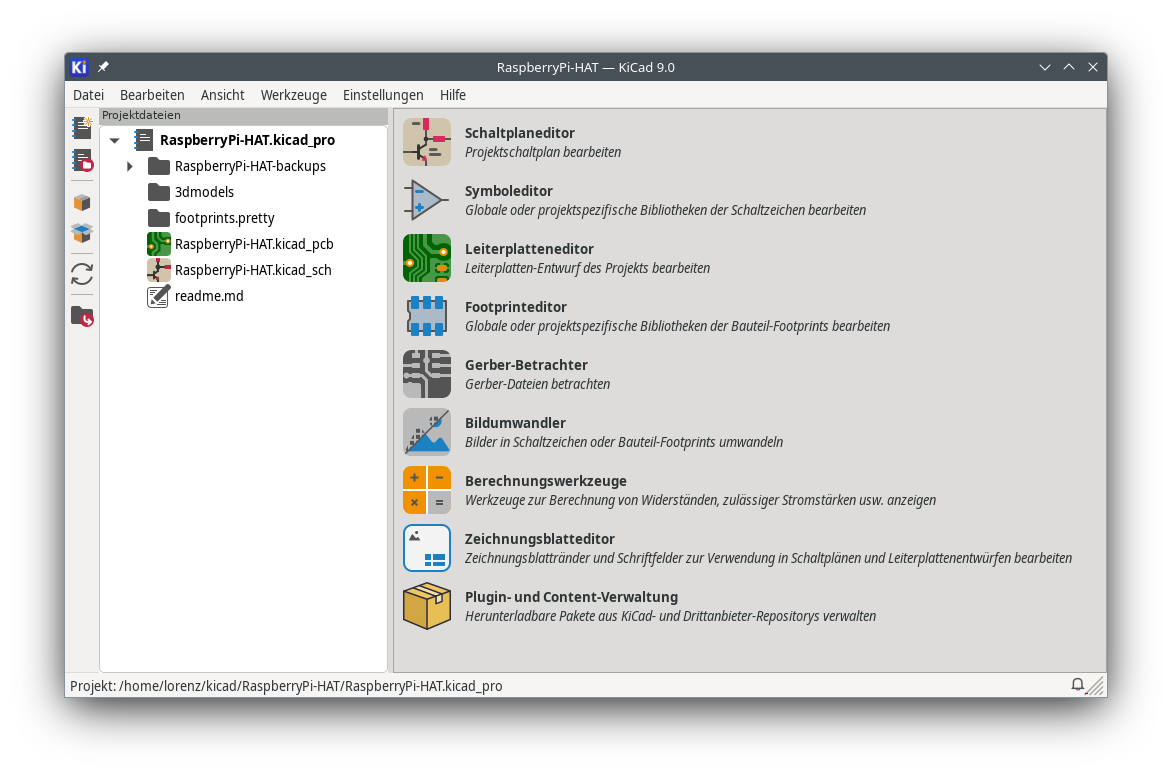Start the Leiterplatteneditor from its green icon
The width and height of the screenshot is (1172, 774).
click(x=427, y=258)
